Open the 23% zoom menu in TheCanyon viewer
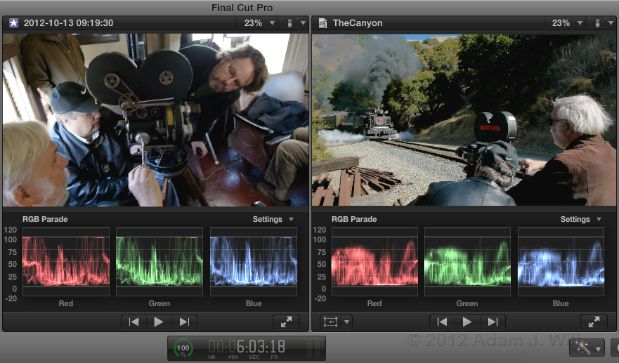 point(566,23)
